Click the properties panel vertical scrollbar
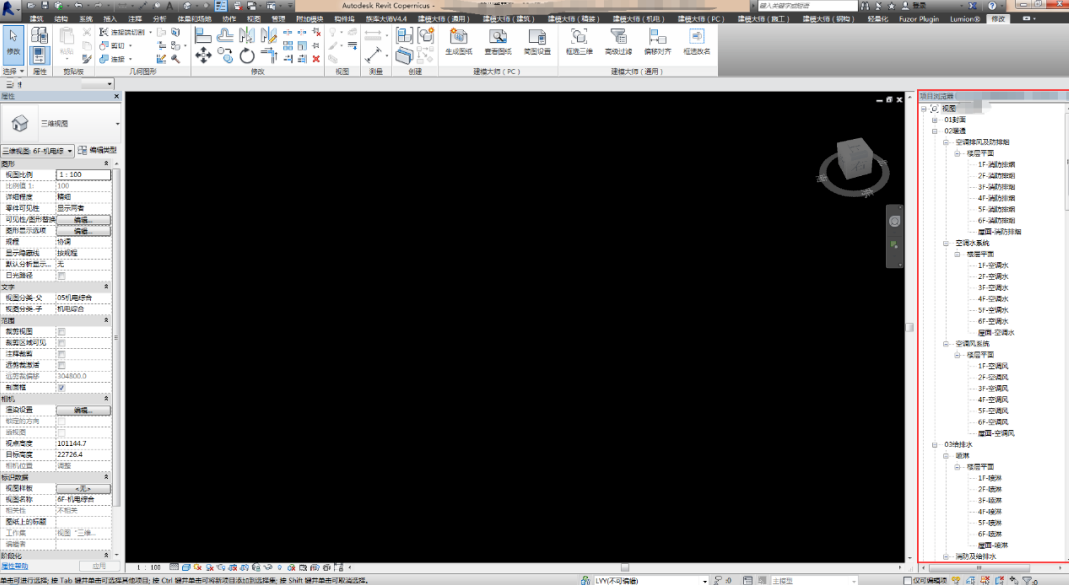Viewport: 1069px width, 585px height. [x=116, y=338]
